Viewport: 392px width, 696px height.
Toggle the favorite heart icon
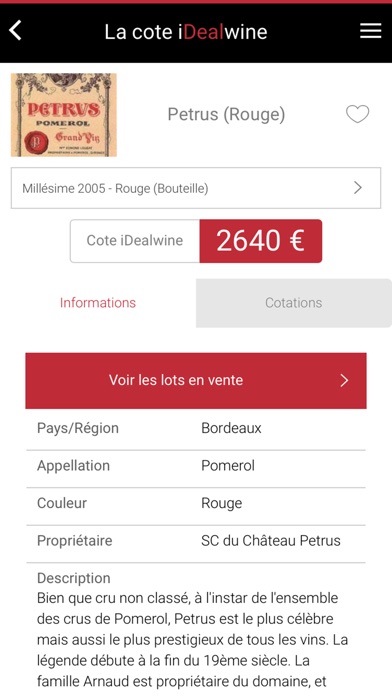point(357,115)
